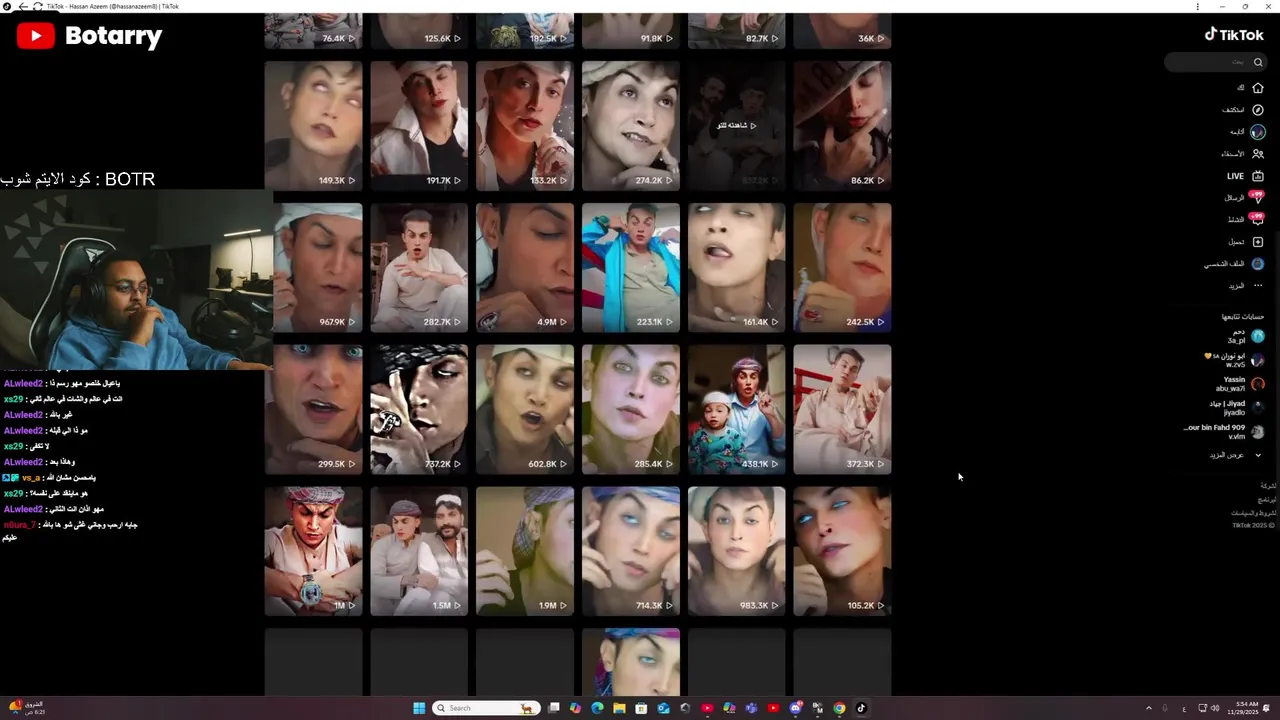This screenshot has height=720, width=1280.
Task: Open Microsoft Teams from the taskbar
Action: (x=751, y=708)
